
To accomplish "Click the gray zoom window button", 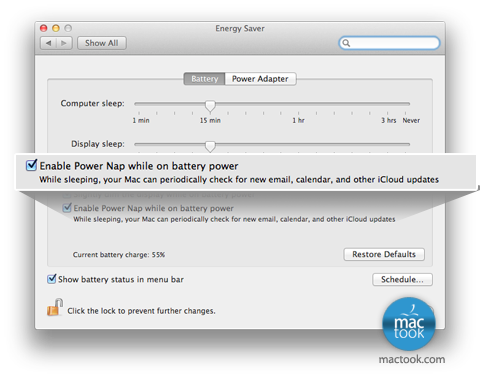I will [68, 28].
